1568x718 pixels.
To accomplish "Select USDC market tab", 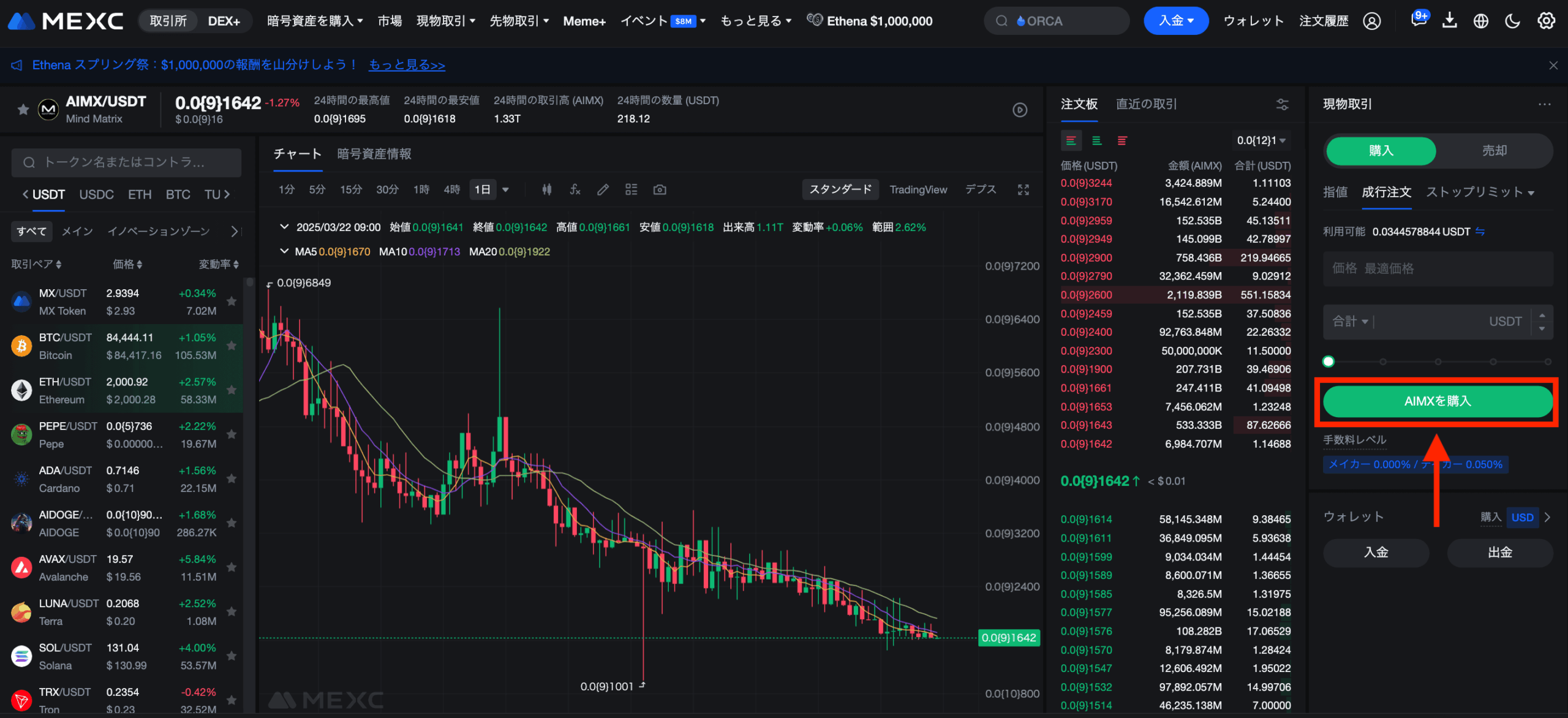I will (97, 195).
